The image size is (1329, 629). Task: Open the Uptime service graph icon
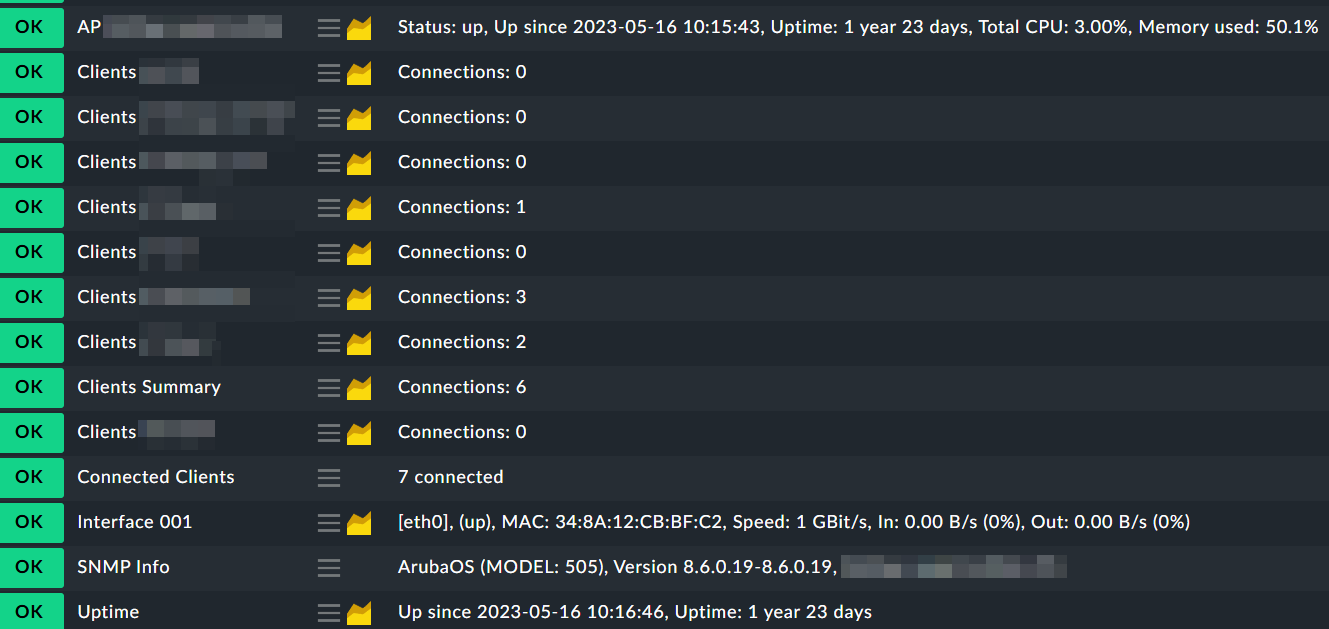pyautogui.click(x=359, y=612)
